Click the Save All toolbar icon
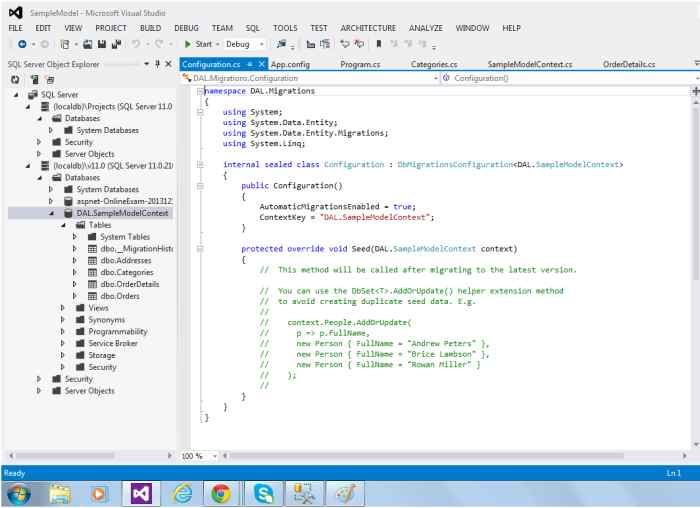Screen dimensions: 700x508 116,44
